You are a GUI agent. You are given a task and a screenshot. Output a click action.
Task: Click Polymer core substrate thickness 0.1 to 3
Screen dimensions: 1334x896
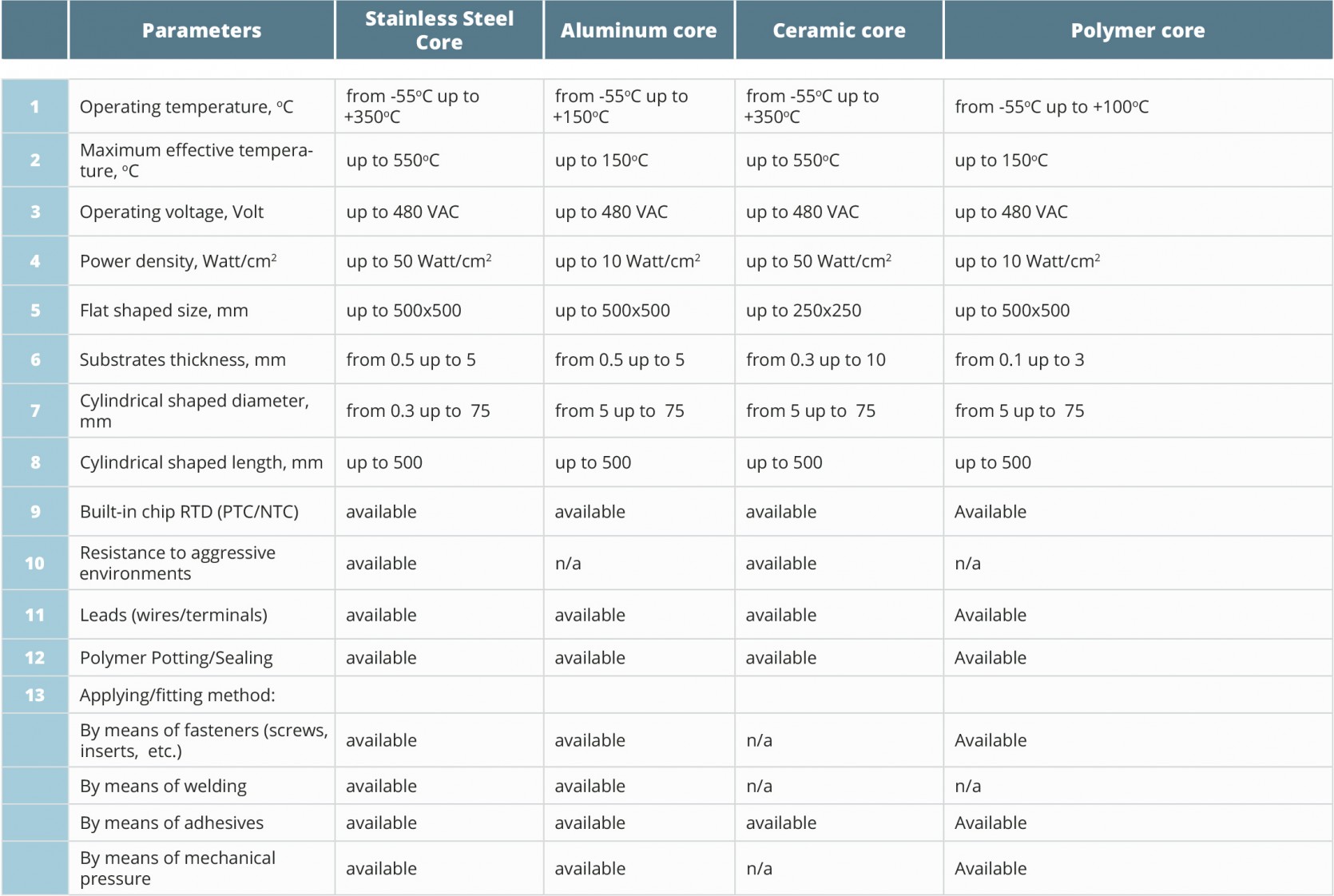1019,359
